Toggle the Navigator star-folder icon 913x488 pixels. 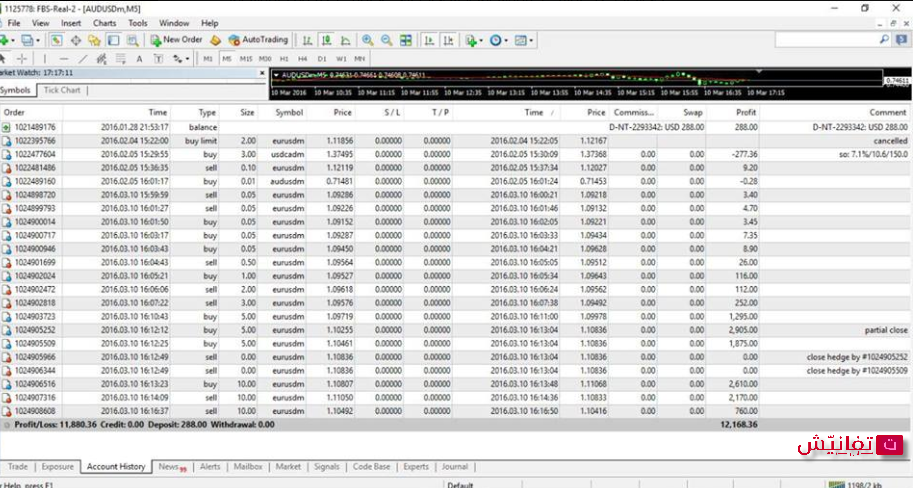[x=94, y=40]
